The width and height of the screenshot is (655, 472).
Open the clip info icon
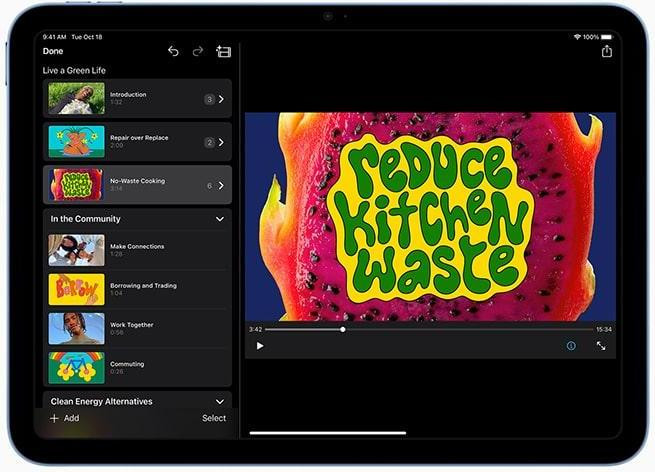click(571, 346)
